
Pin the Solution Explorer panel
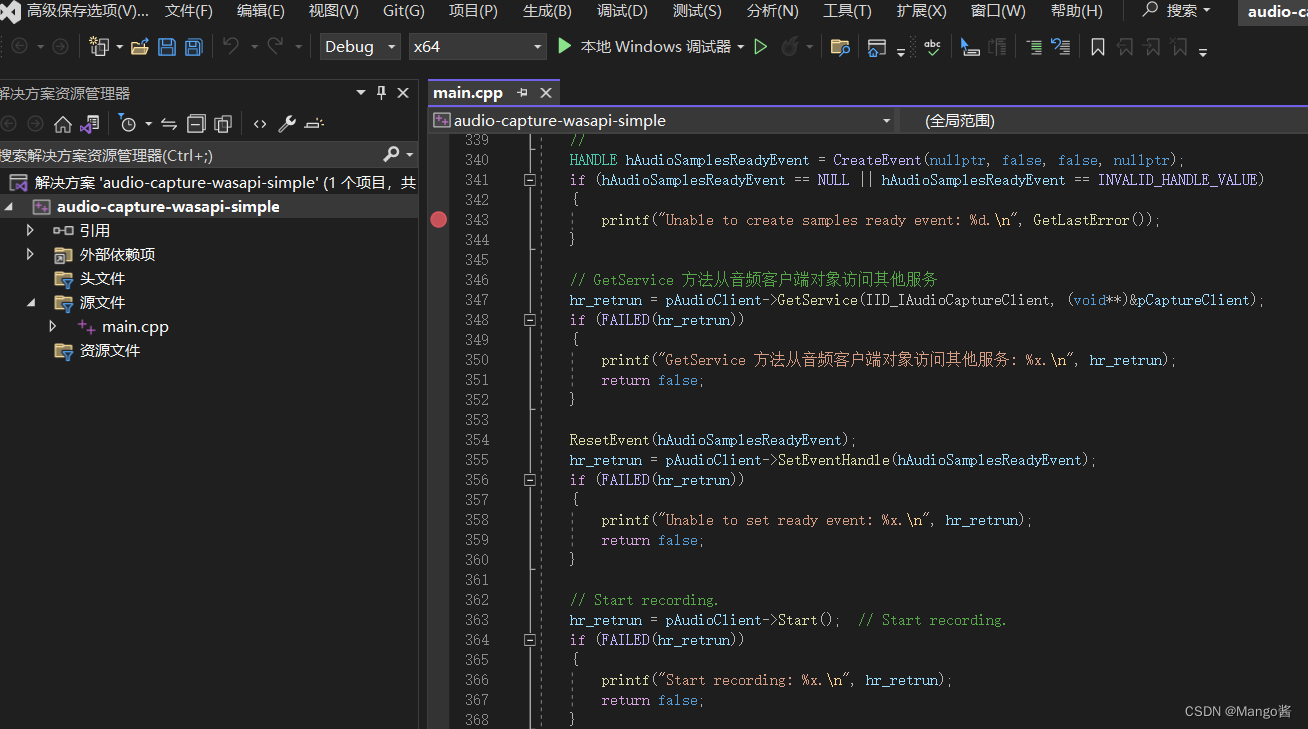[381, 93]
